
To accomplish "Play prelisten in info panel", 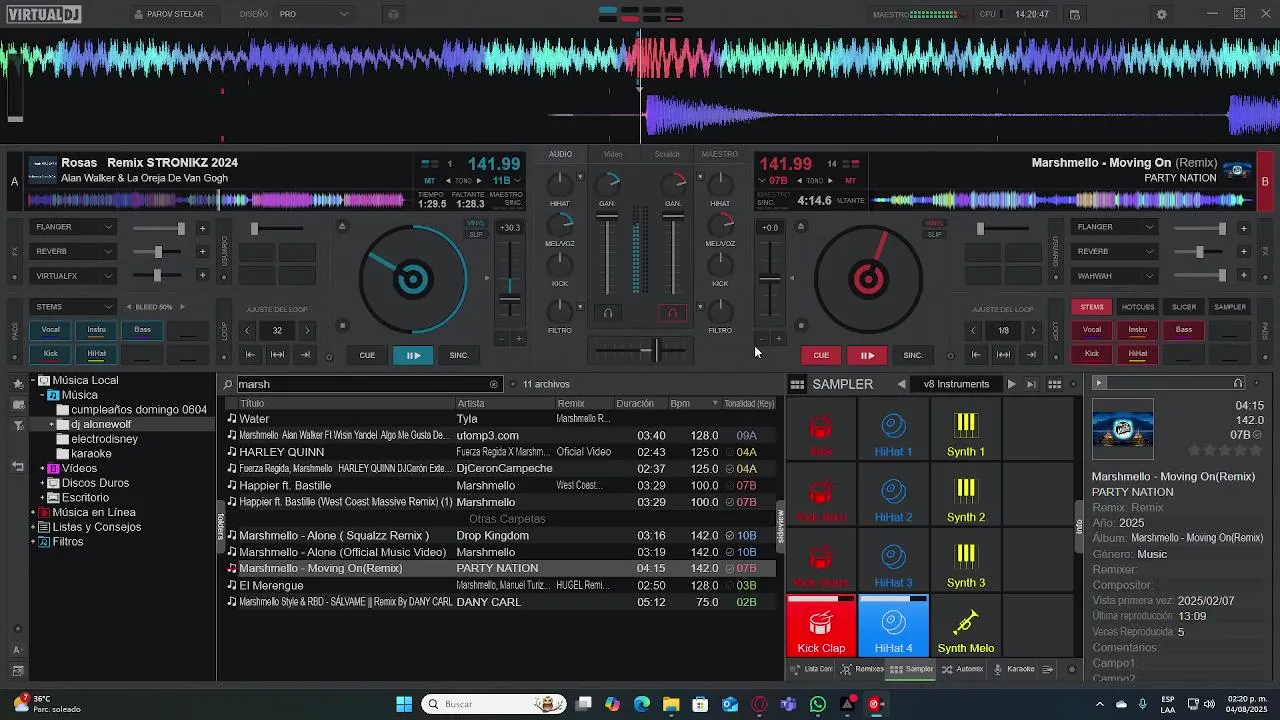I will (1098, 383).
